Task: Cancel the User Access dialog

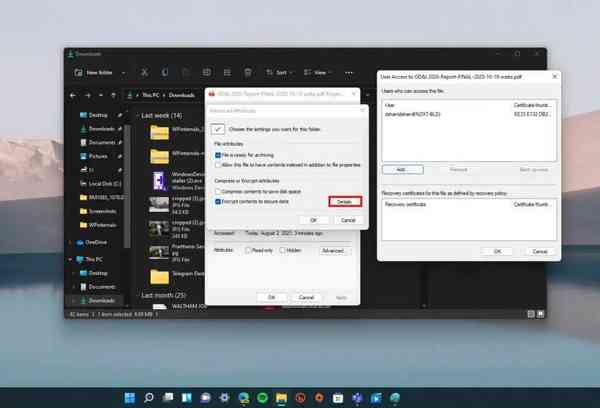Action: click(x=540, y=251)
